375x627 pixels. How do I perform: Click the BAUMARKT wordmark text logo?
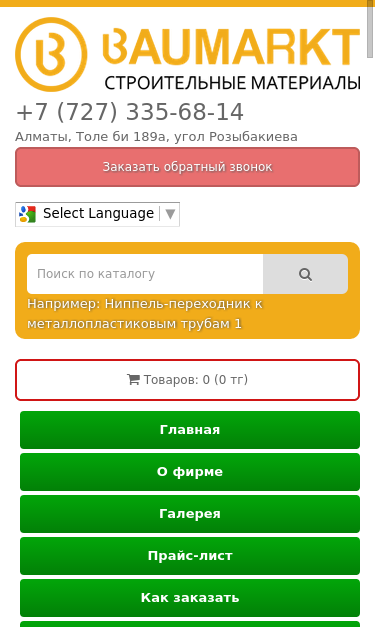coord(231,46)
